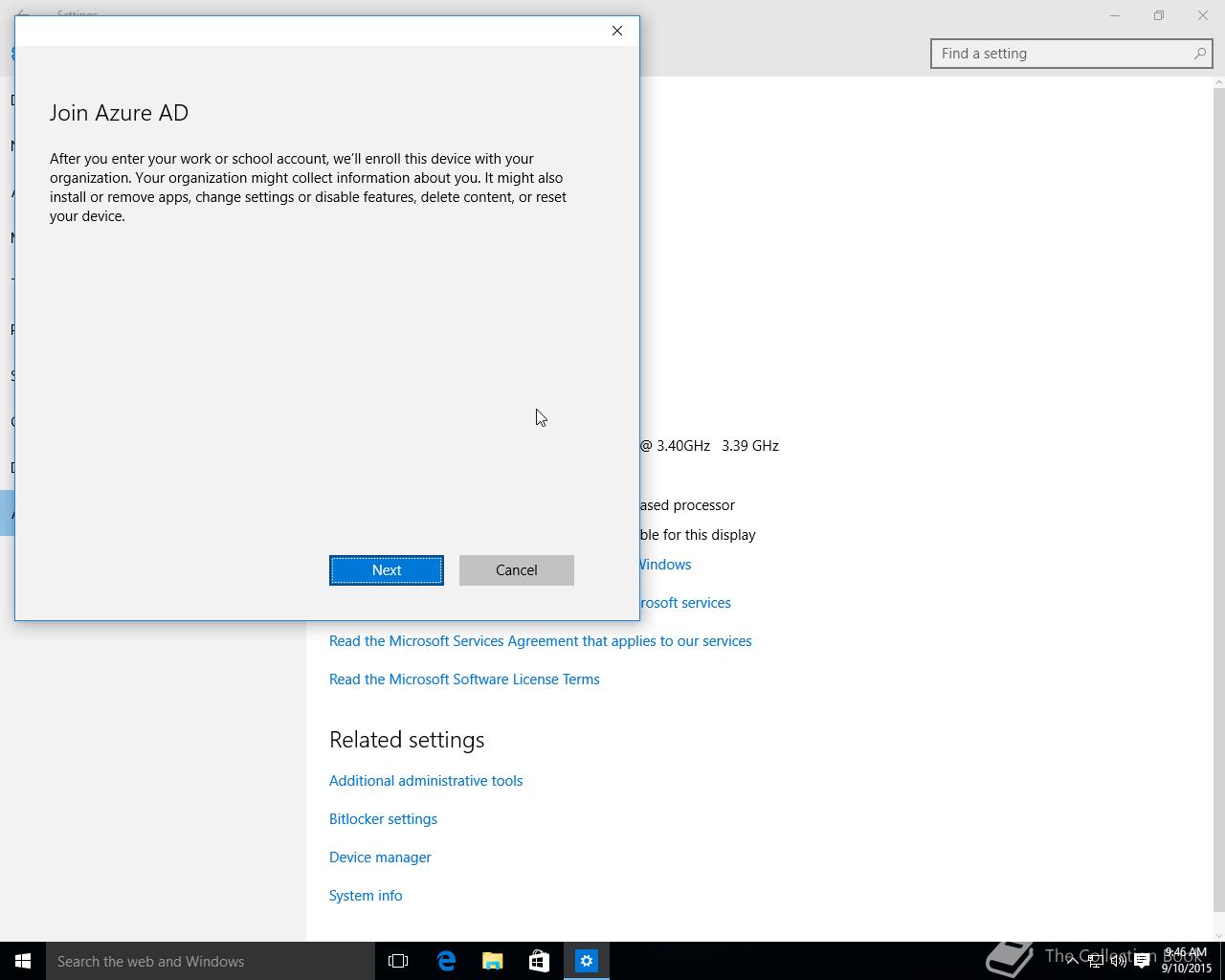Click the Settings page vertical scrollbar

1218,498
